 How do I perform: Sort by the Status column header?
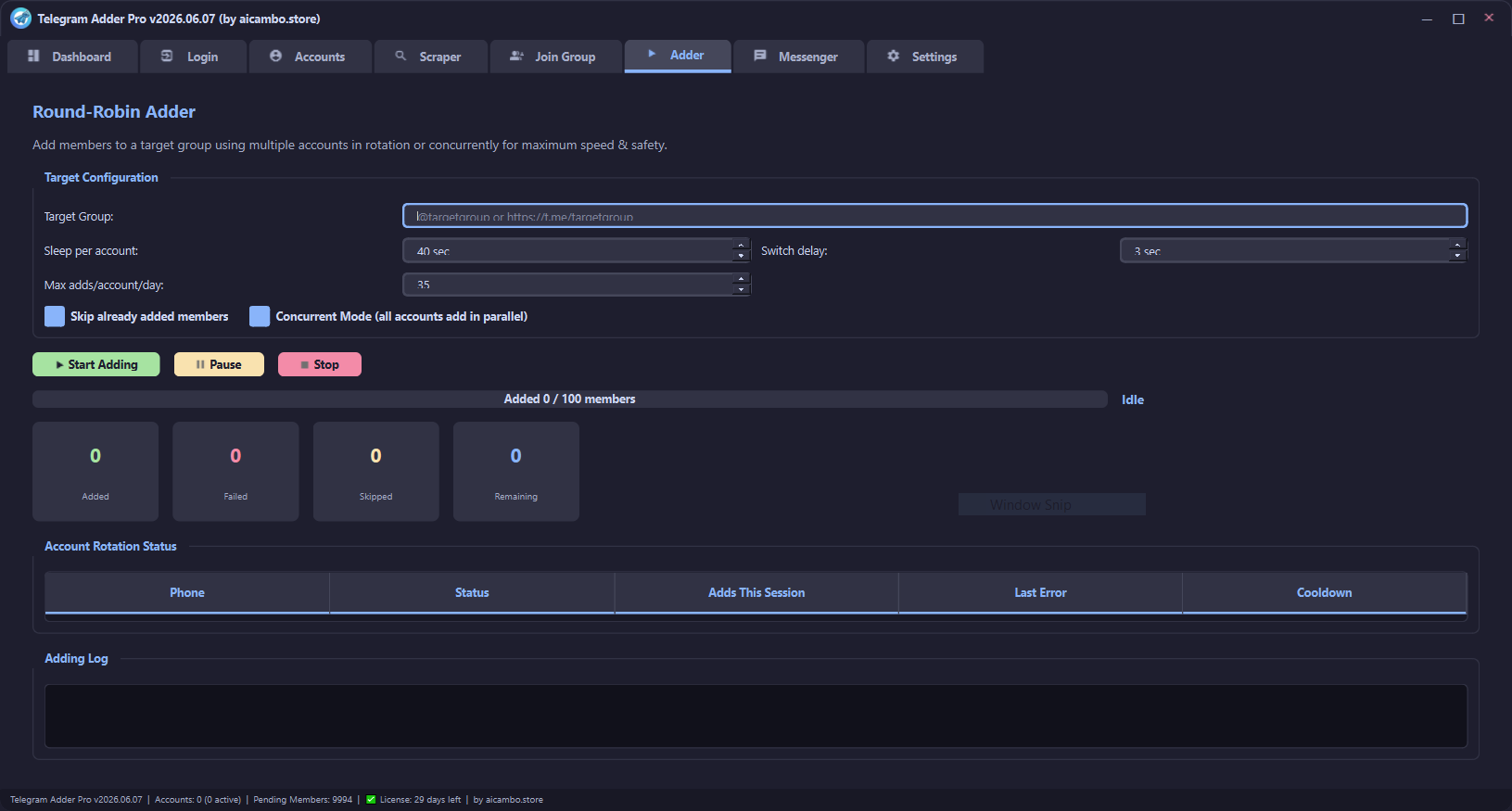tap(472, 592)
